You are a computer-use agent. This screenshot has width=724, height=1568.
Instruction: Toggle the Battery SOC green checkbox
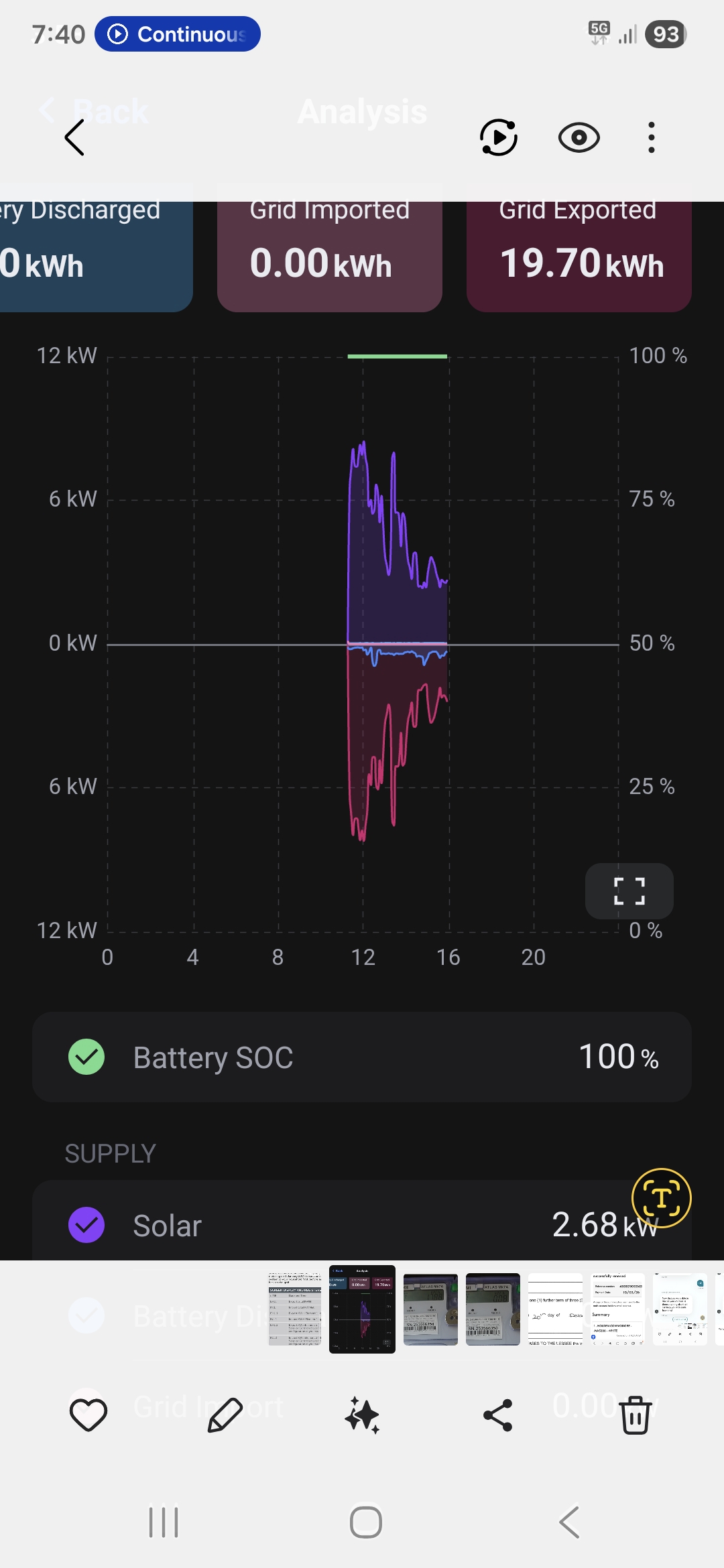(x=86, y=1057)
